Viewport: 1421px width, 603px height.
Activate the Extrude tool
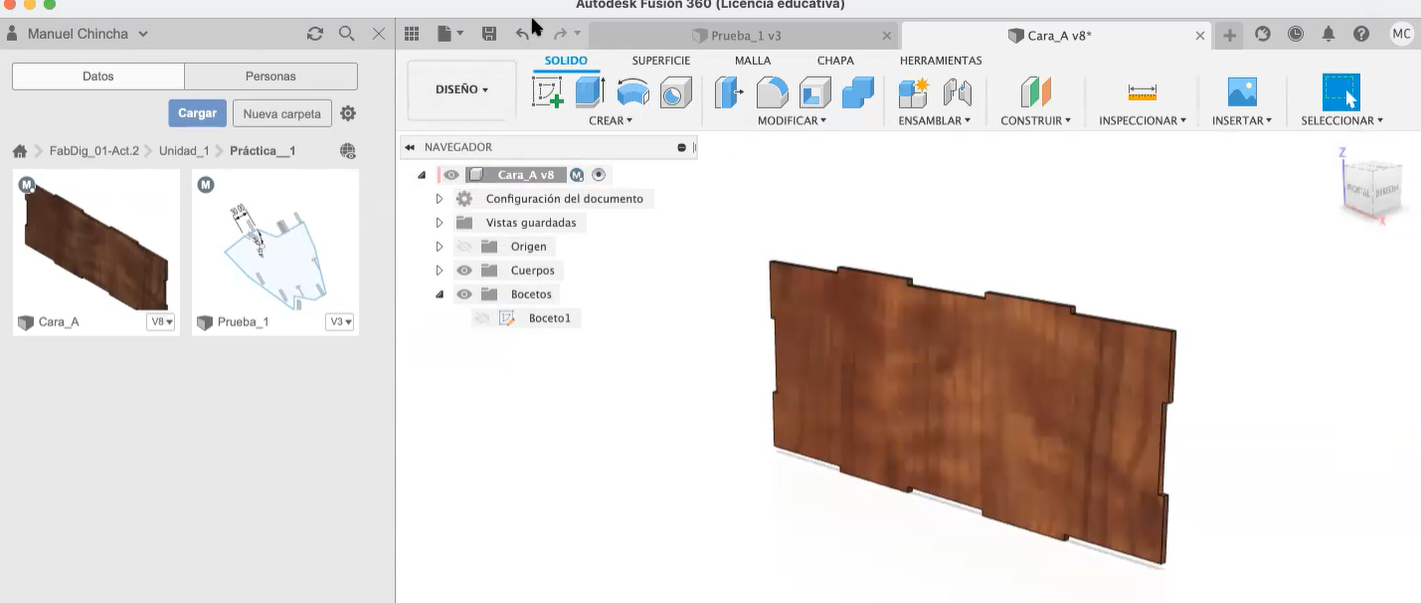588,91
